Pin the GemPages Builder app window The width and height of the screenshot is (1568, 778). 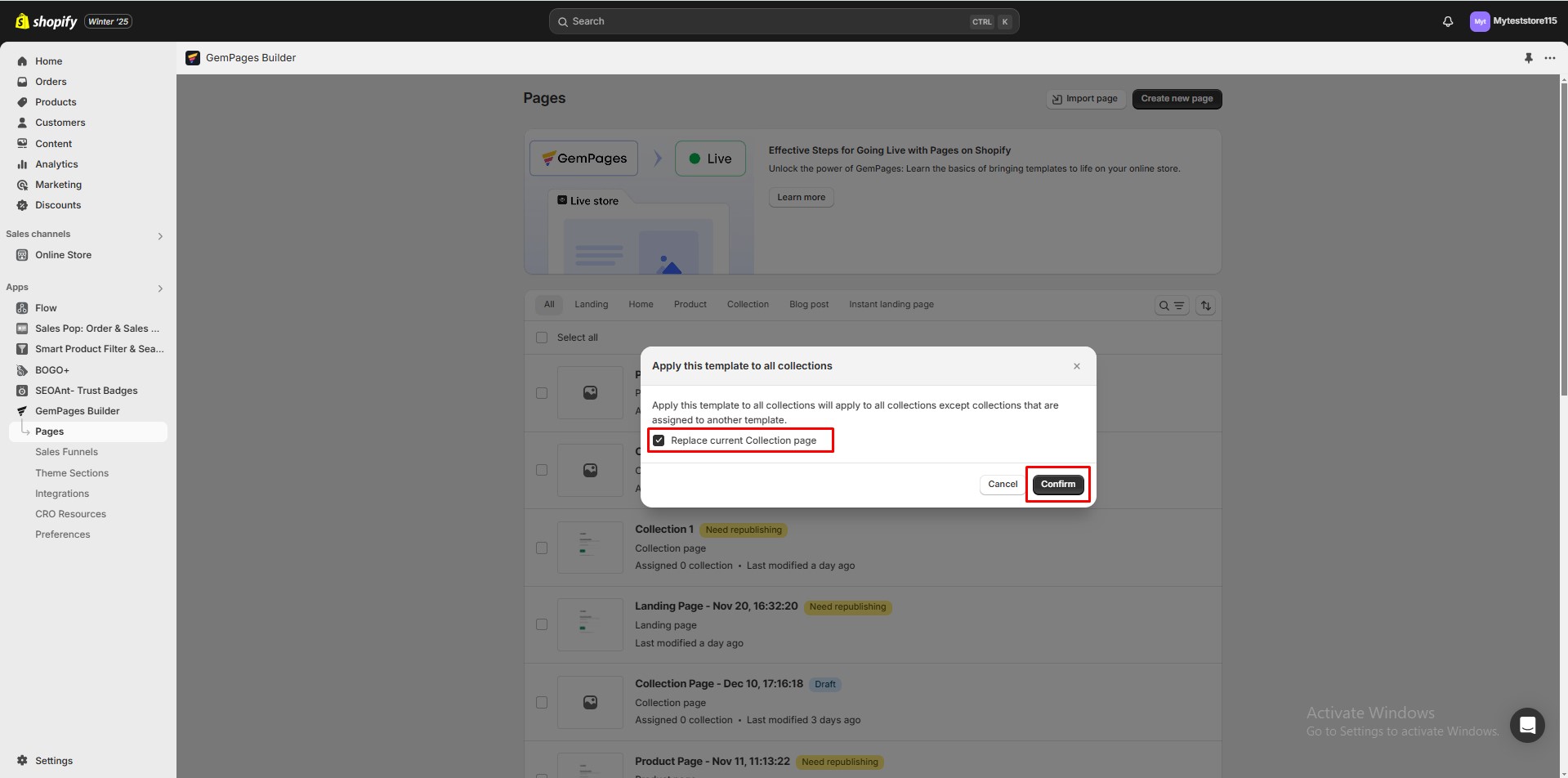tap(1529, 57)
